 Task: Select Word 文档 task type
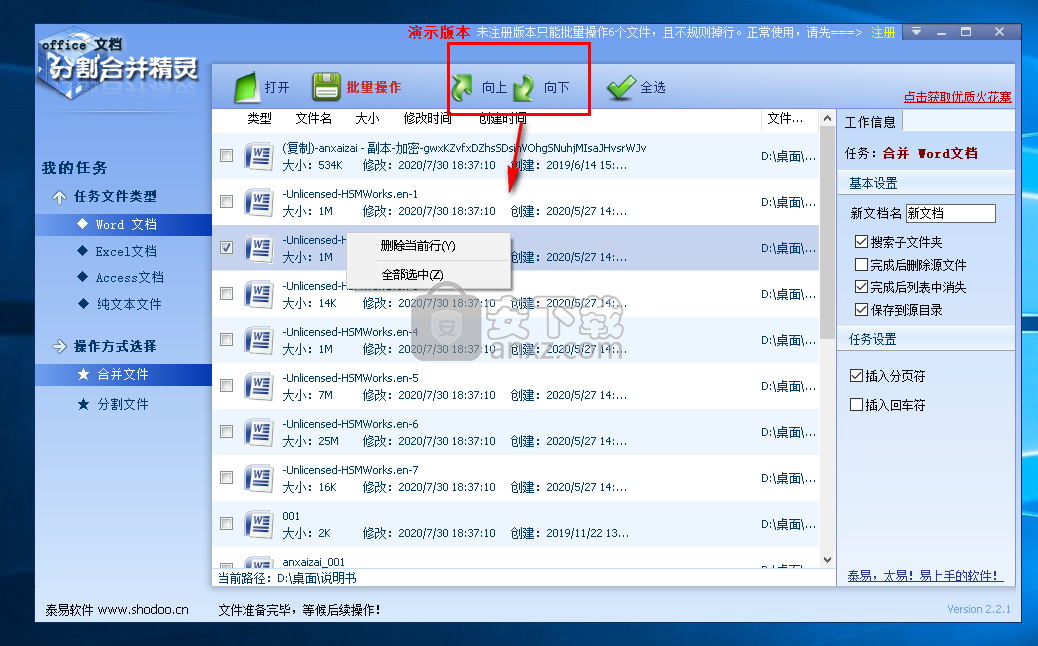click(x=123, y=224)
